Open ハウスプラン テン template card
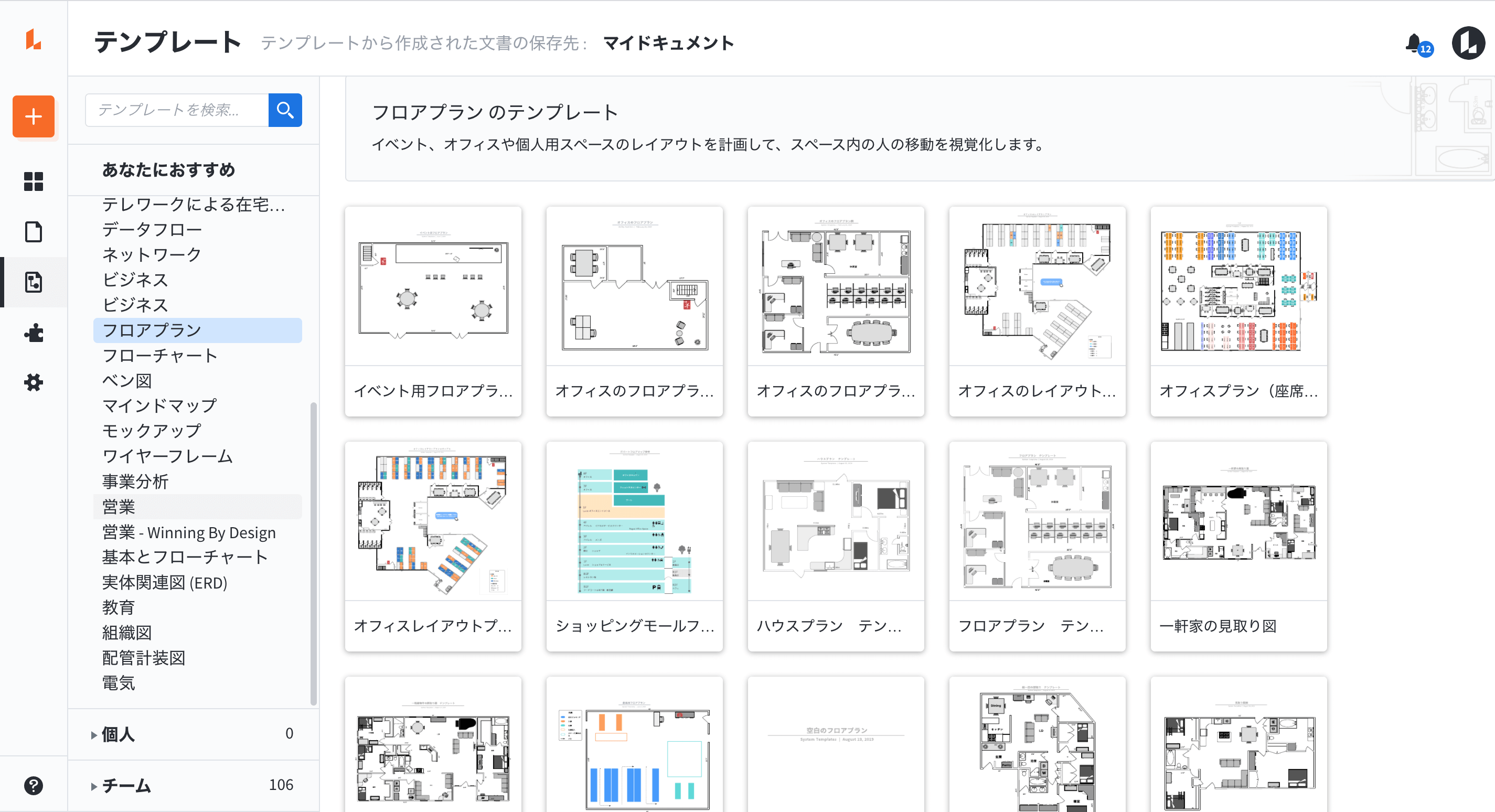Viewport: 1495px width, 812px height. point(836,546)
